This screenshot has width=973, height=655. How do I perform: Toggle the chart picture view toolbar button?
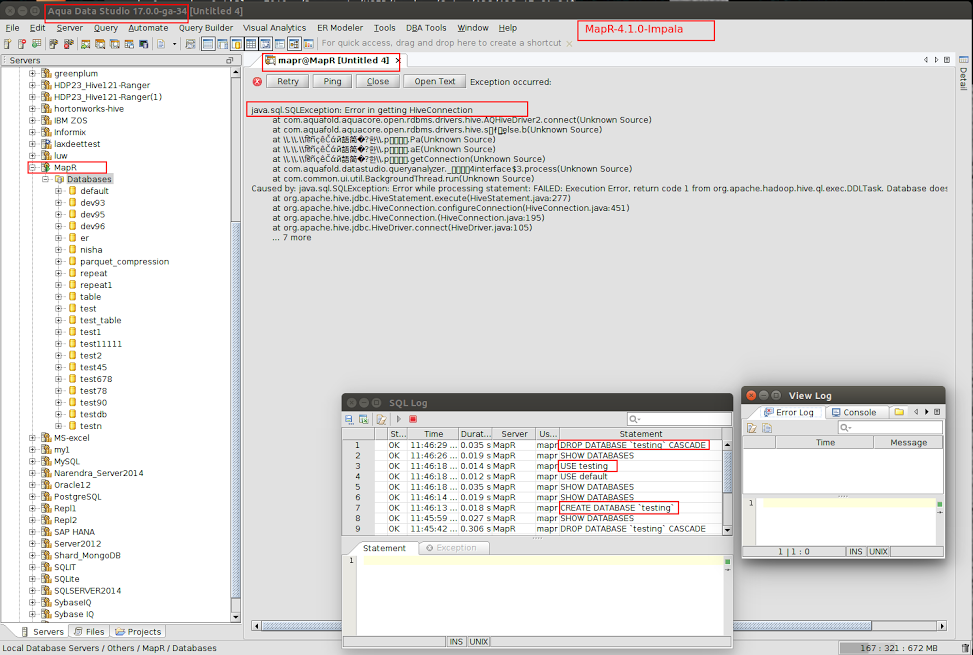[266, 44]
